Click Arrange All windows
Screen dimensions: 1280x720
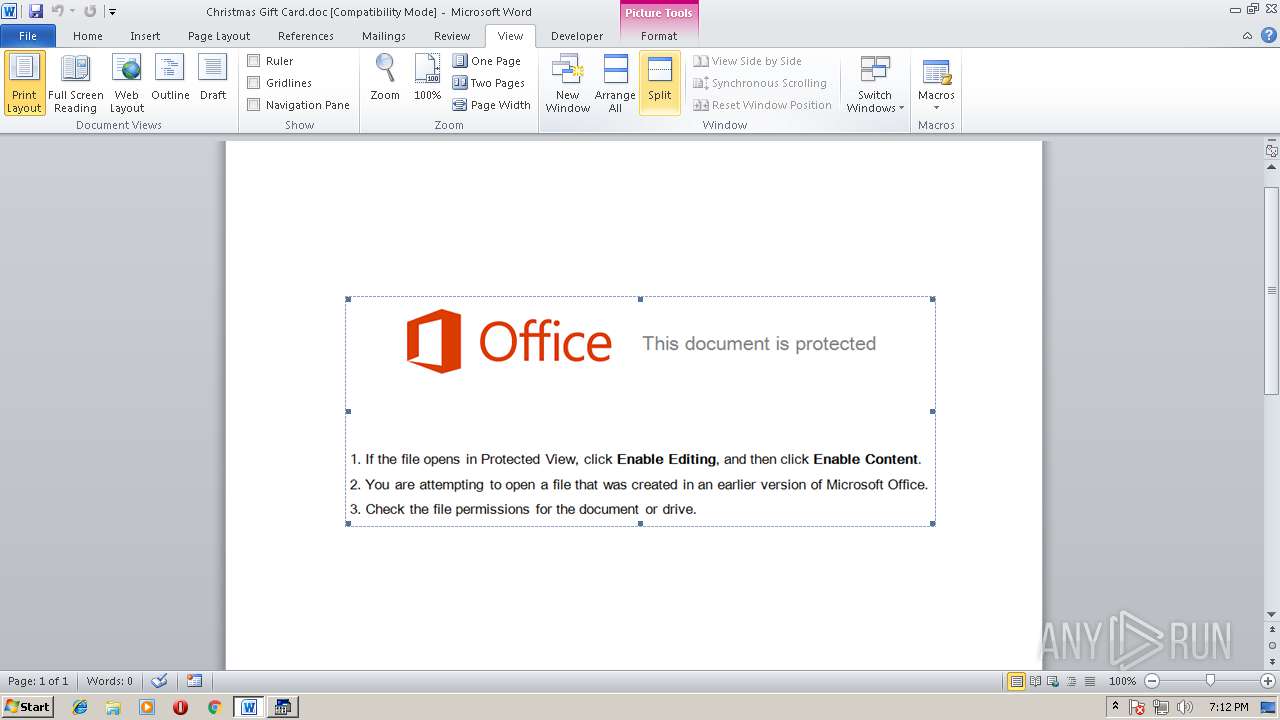(615, 84)
